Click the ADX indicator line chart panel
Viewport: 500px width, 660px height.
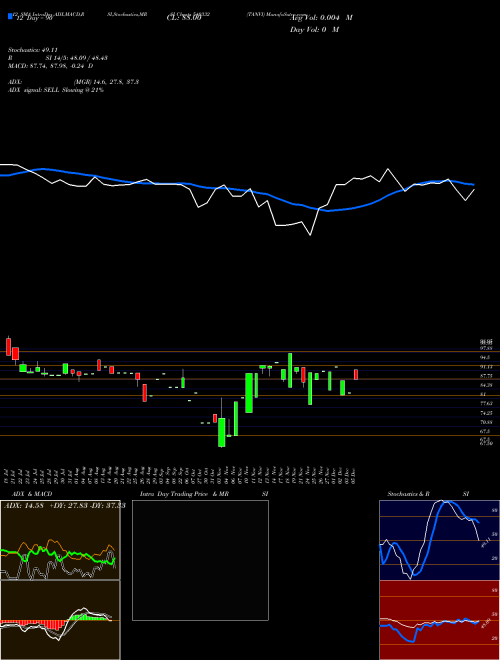[60, 540]
